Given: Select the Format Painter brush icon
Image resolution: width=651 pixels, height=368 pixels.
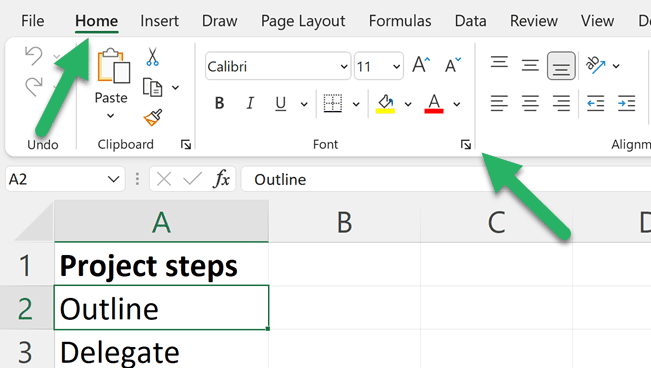Looking at the screenshot, I should [x=153, y=118].
